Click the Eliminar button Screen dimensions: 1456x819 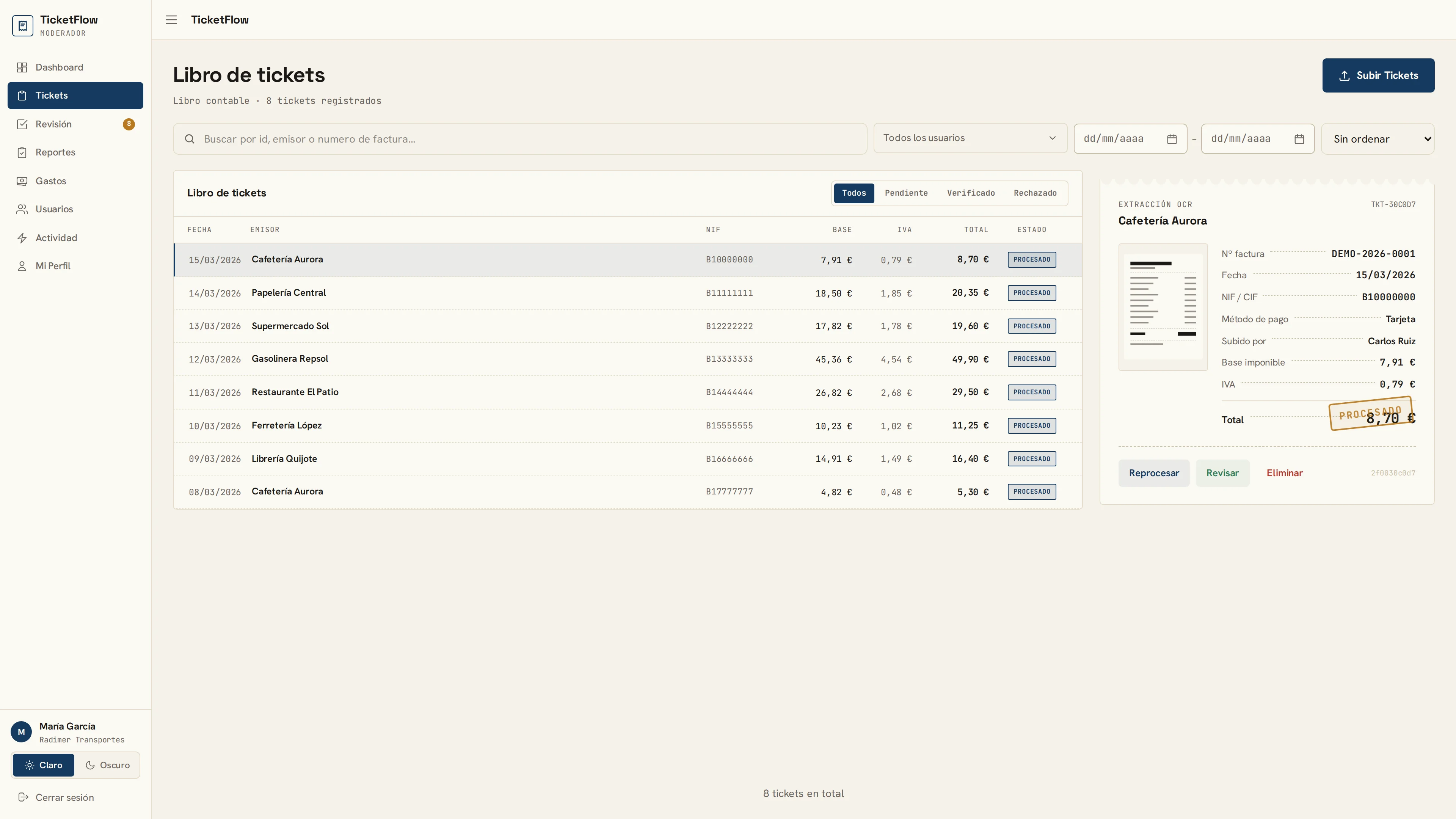(x=1284, y=473)
